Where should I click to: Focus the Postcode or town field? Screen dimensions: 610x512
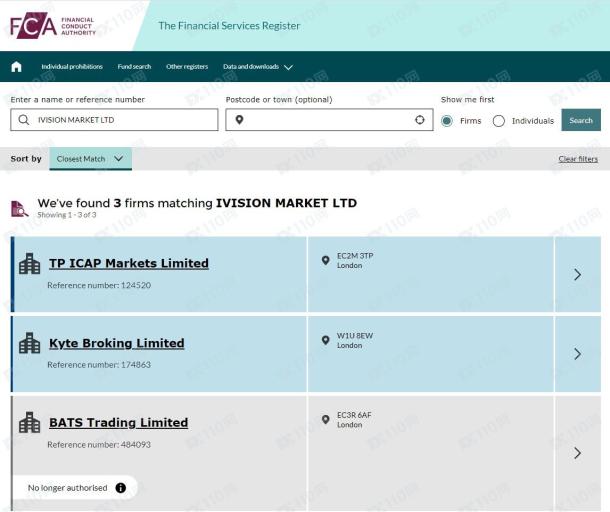pyautogui.click(x=329, y=120)
